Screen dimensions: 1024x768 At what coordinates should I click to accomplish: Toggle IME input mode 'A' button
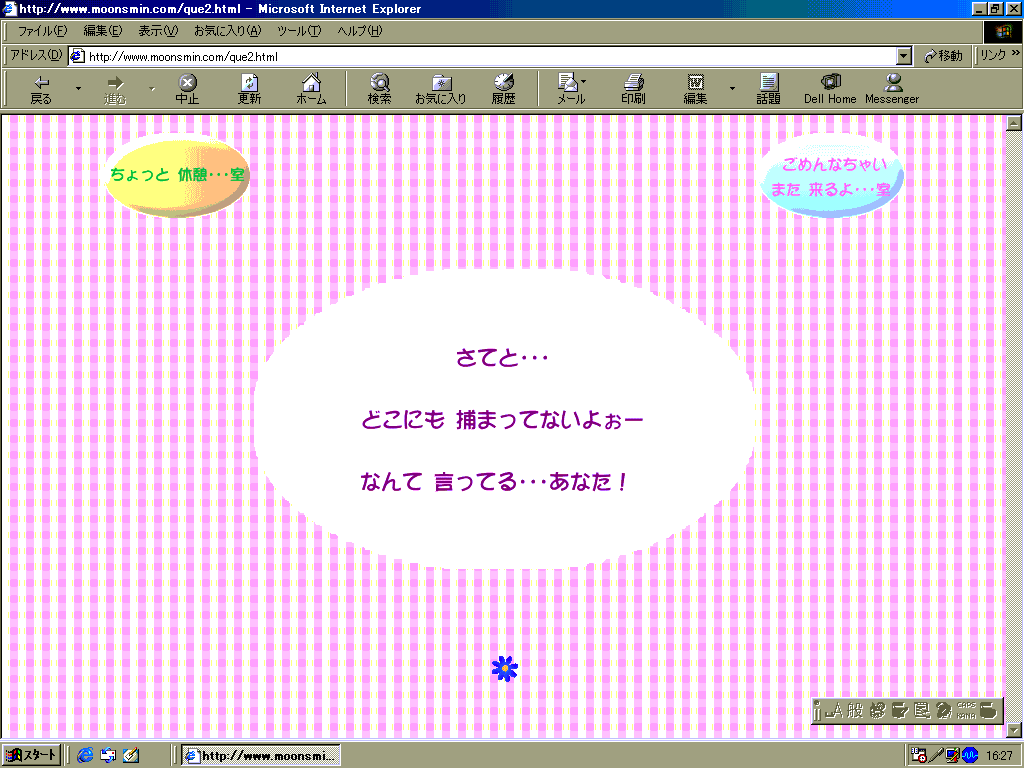pyautogui.click(x=833, y=711)
